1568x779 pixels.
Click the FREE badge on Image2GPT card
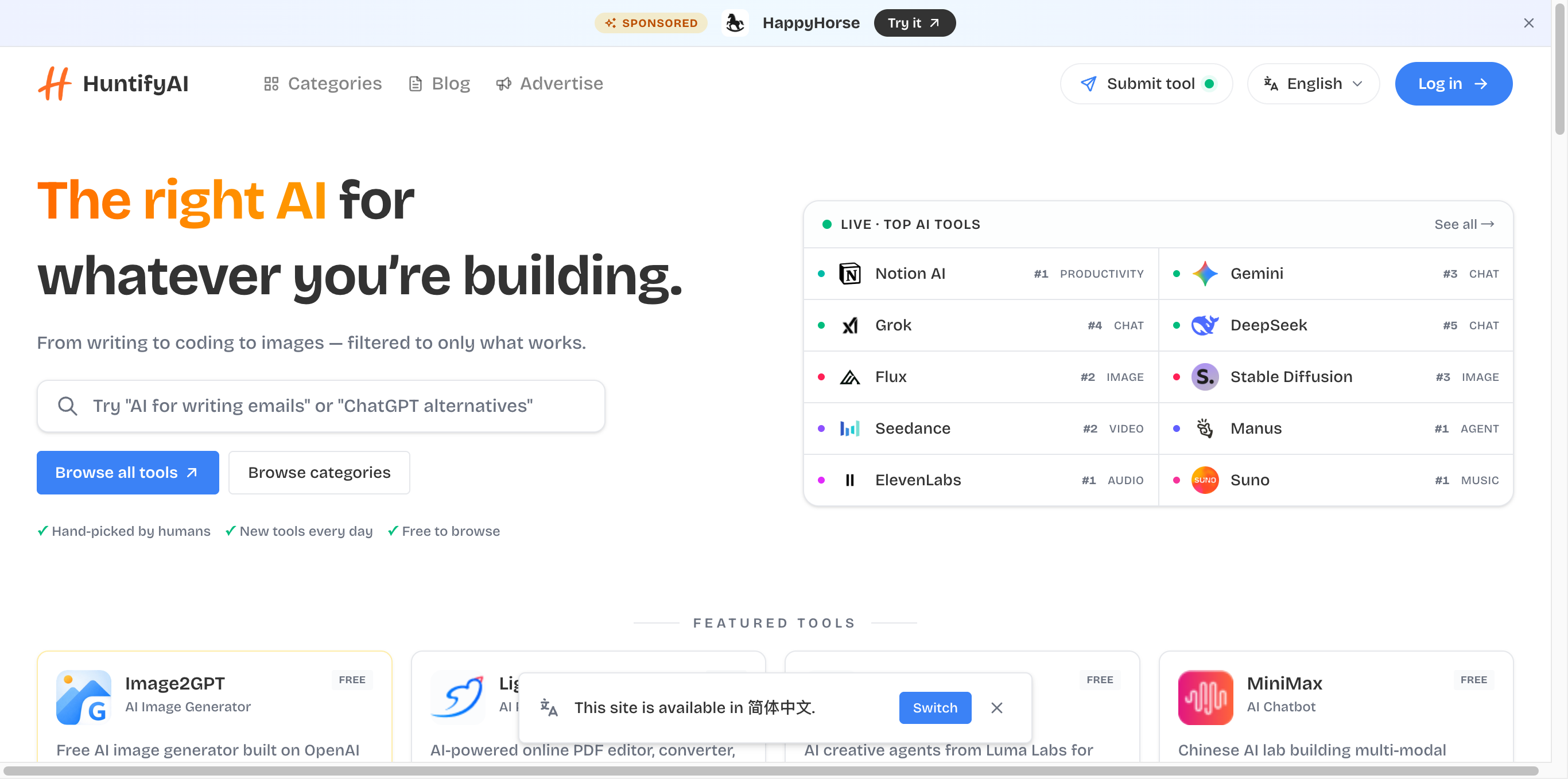(352, 680)
